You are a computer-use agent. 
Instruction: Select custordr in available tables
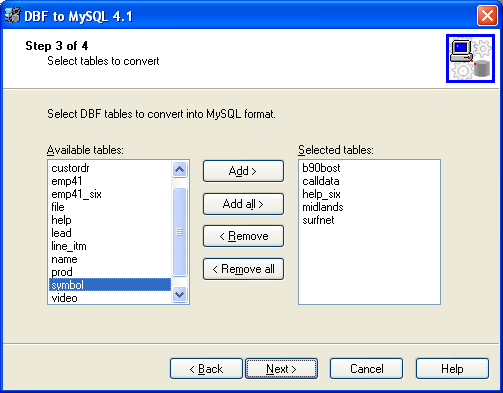[110, 168]
